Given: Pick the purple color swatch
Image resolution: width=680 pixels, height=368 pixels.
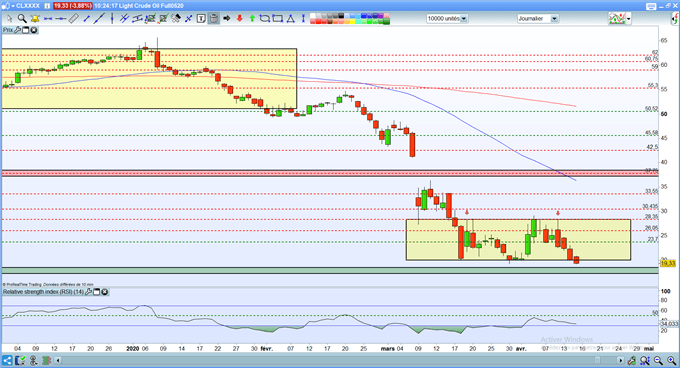Looking at the screenshot, I should tap(381, 16).
